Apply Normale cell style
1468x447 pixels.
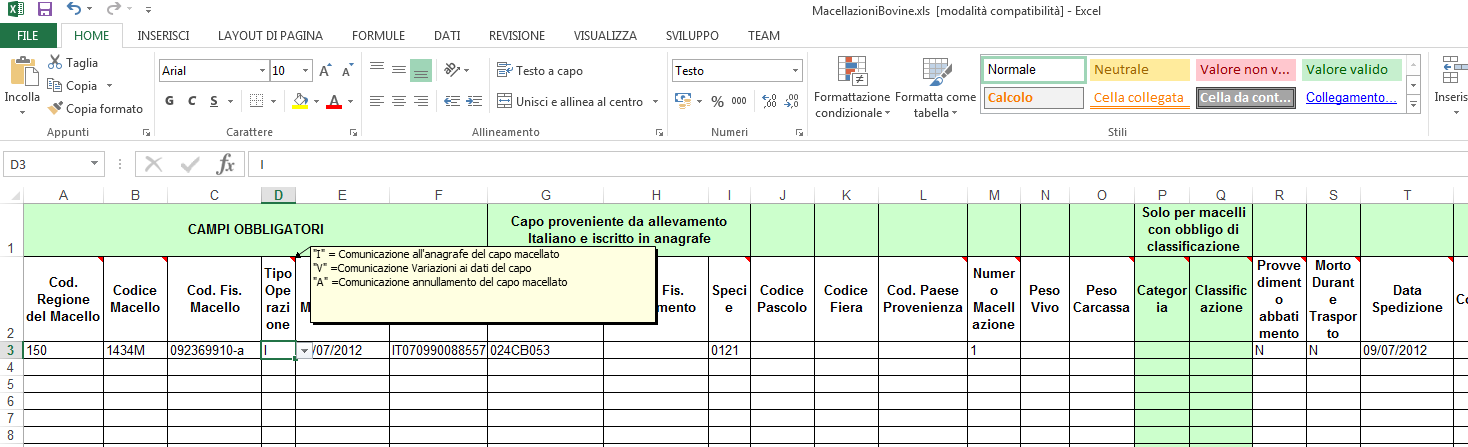[x=1034, y=70]
